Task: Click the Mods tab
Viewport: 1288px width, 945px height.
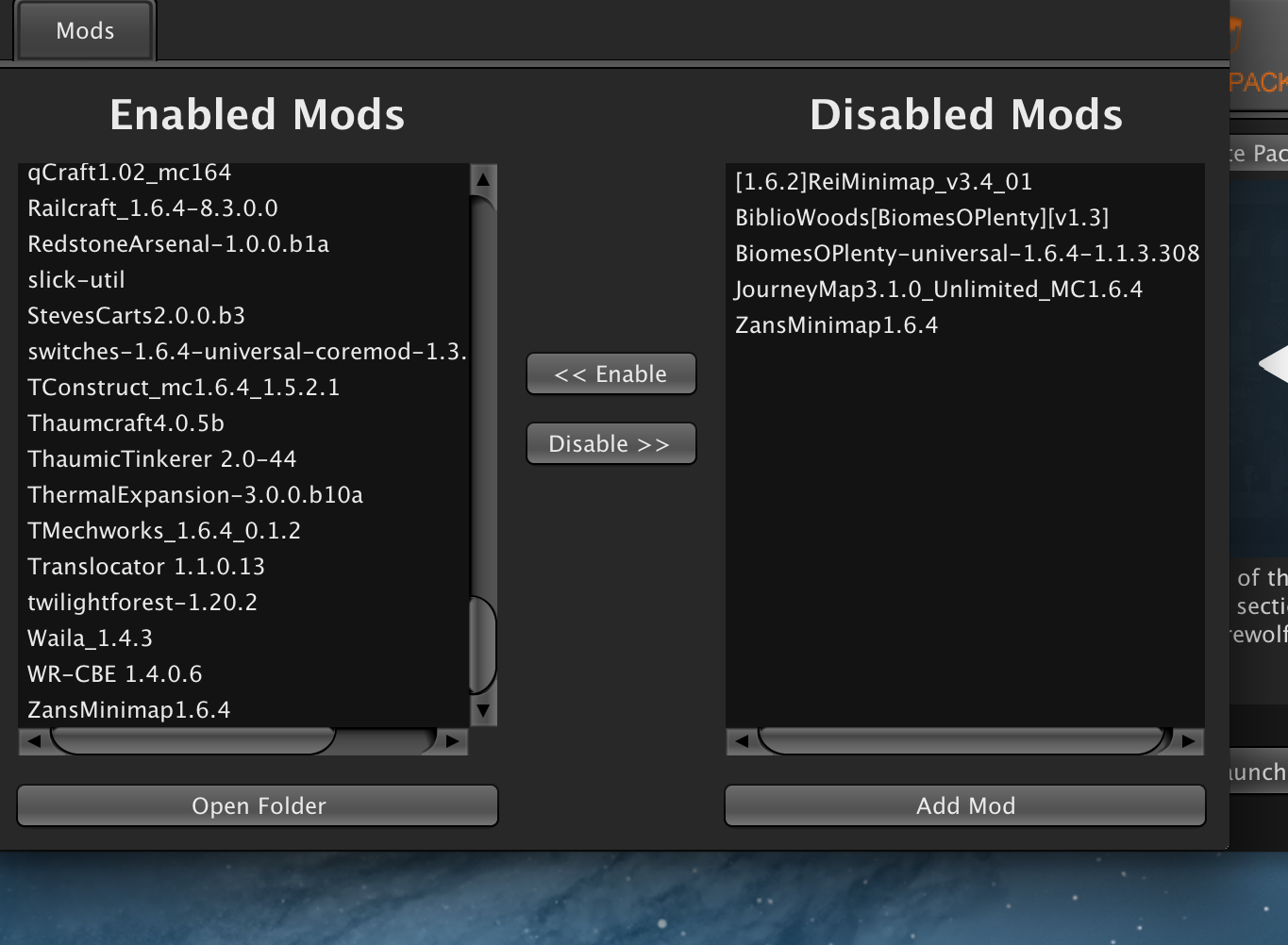Action: coord(85,31)
